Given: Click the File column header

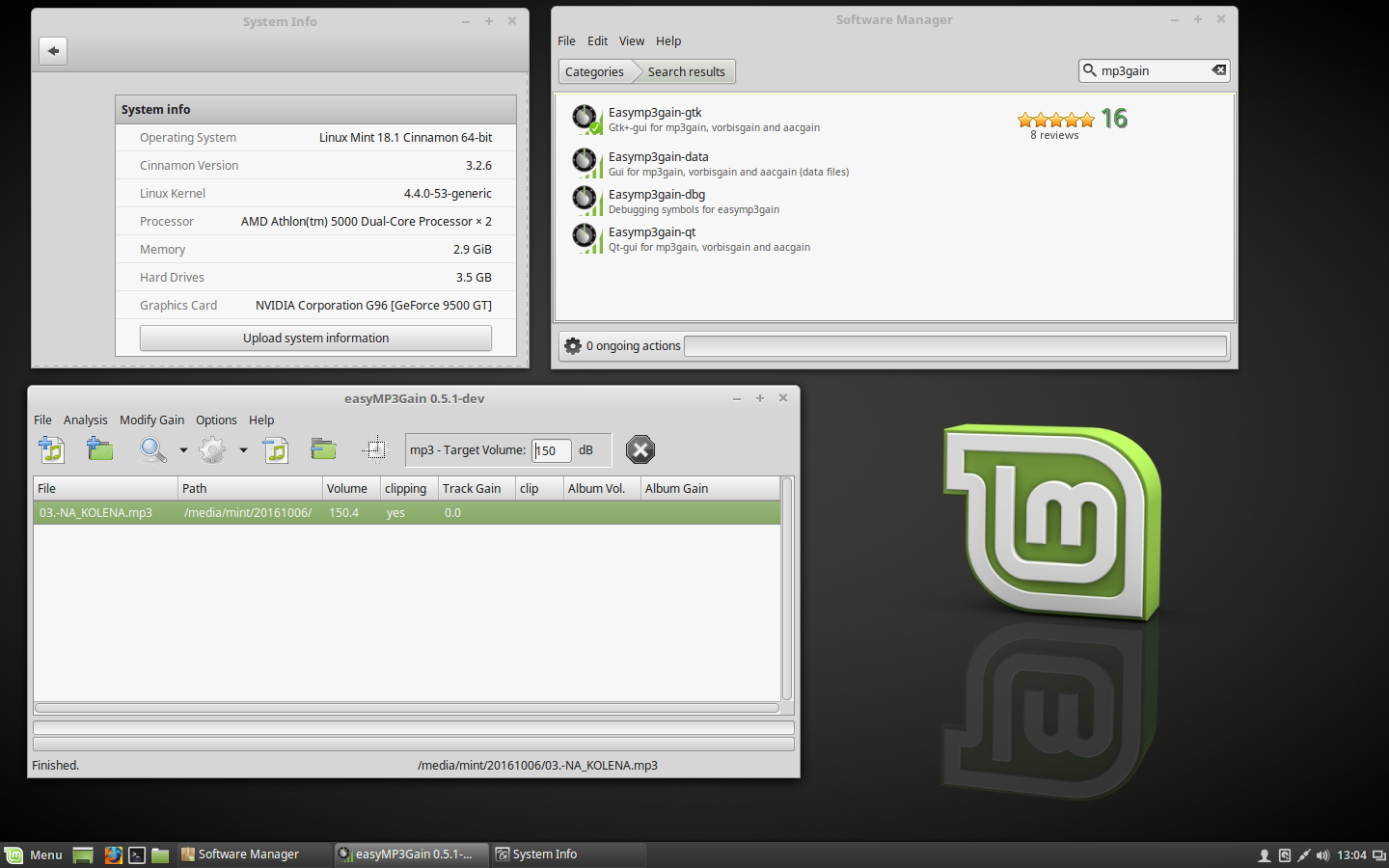Looking at the screenshot, I should tap(105, 489).
